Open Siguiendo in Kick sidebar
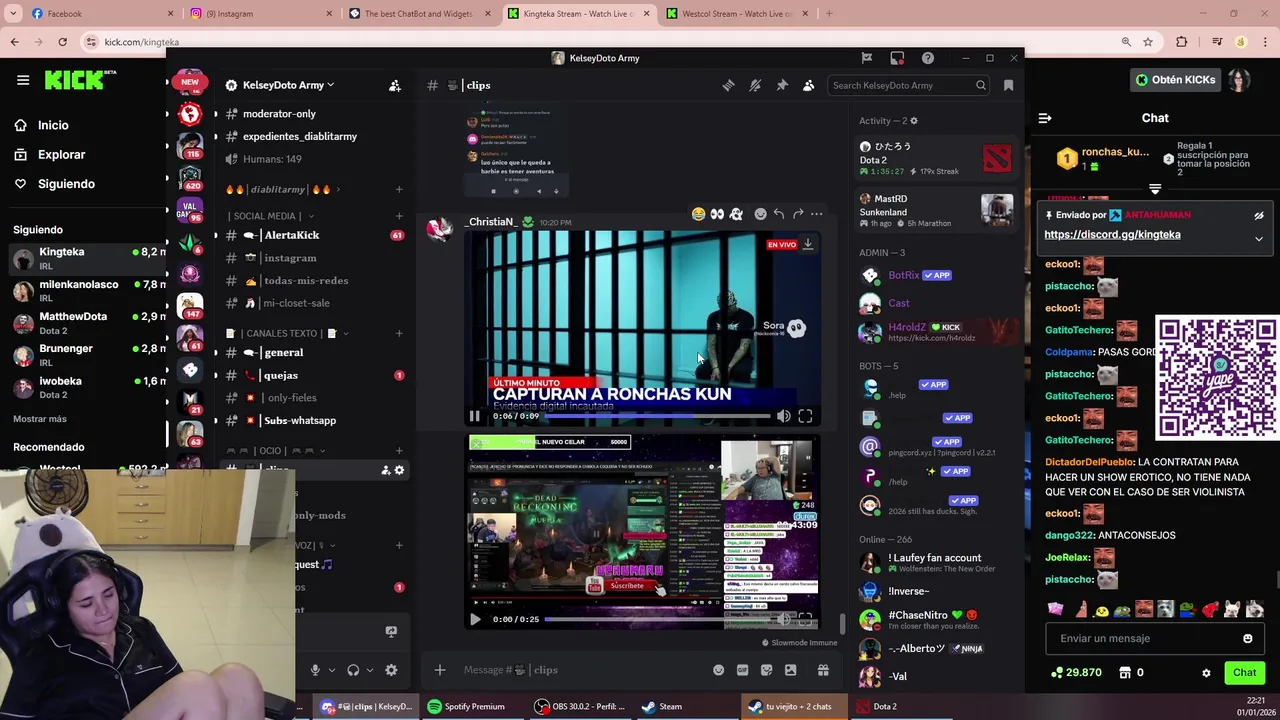This screenshot has height=720, width=1280. [x=54, y=184]
